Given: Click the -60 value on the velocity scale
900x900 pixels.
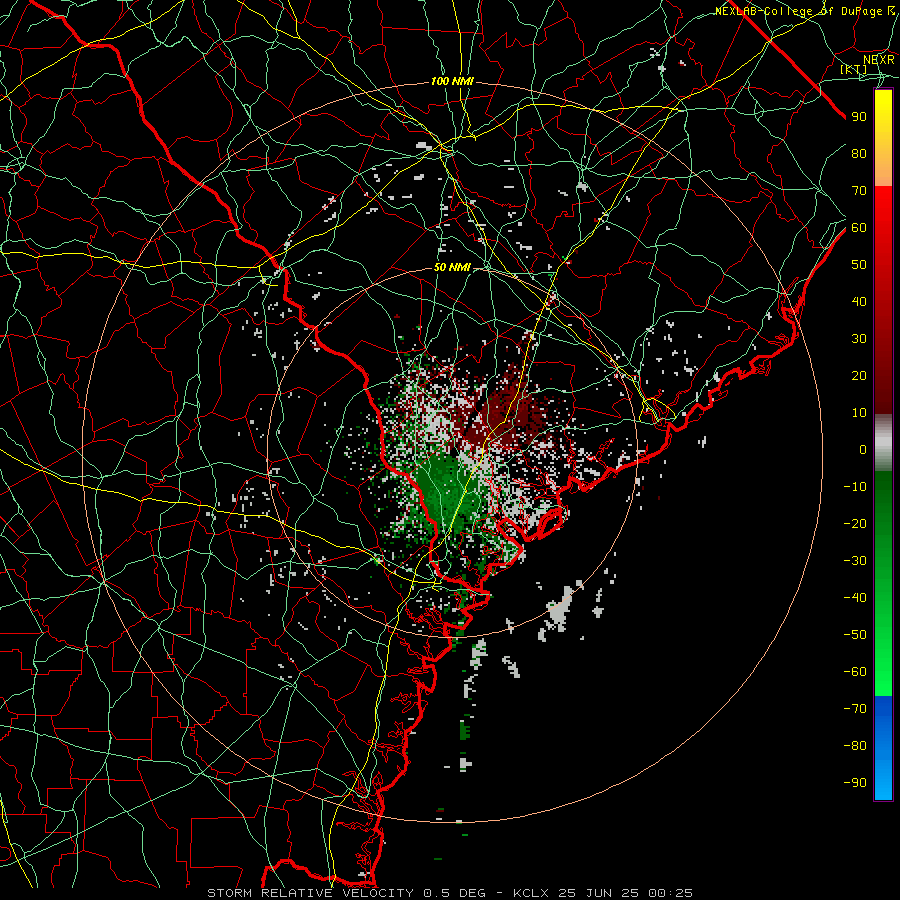Looking at the screenshot, I should [855, 672].
